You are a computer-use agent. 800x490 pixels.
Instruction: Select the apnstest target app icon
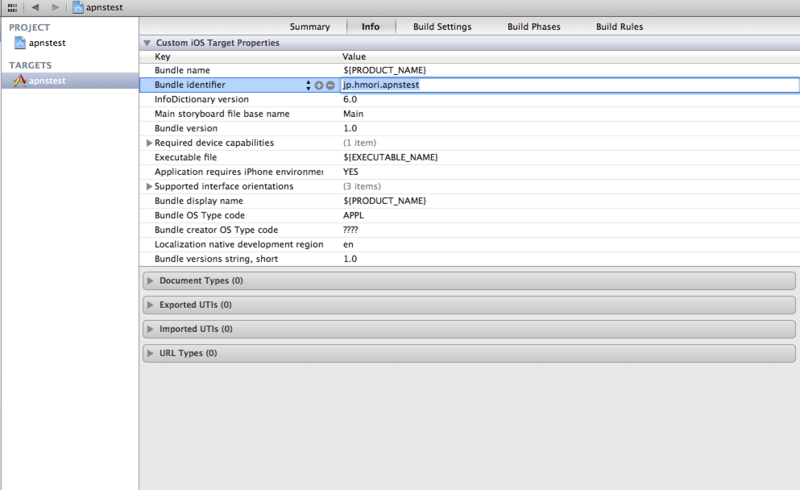tap(19, 81)
